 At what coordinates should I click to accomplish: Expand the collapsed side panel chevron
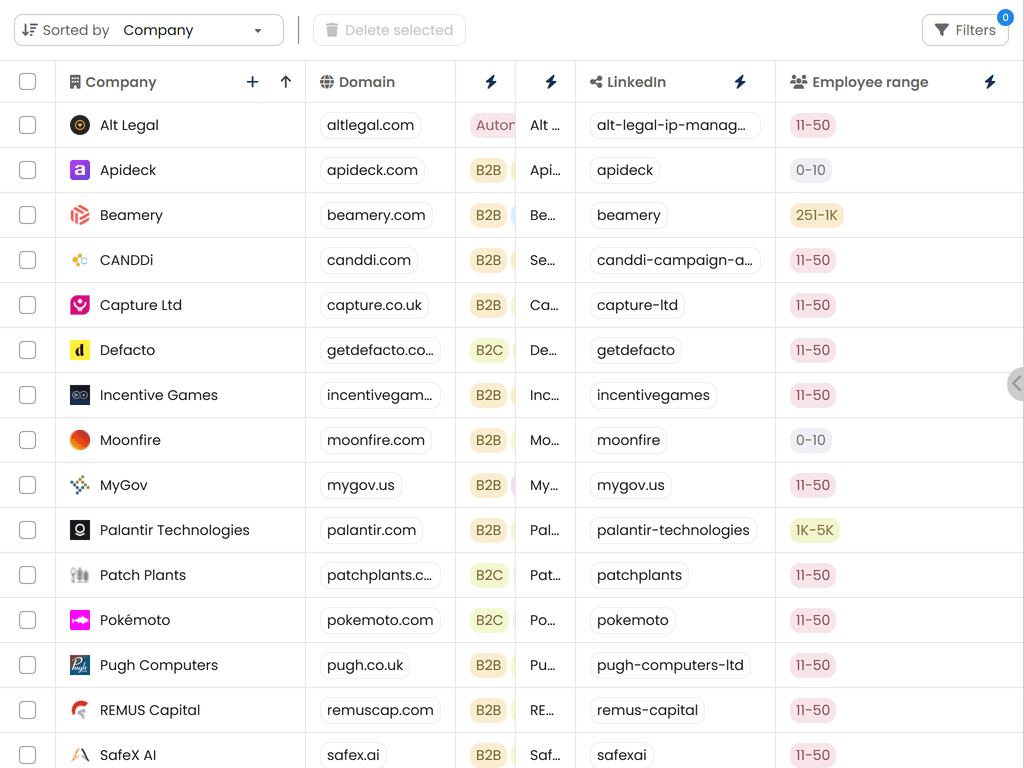tap(1016, 383)
